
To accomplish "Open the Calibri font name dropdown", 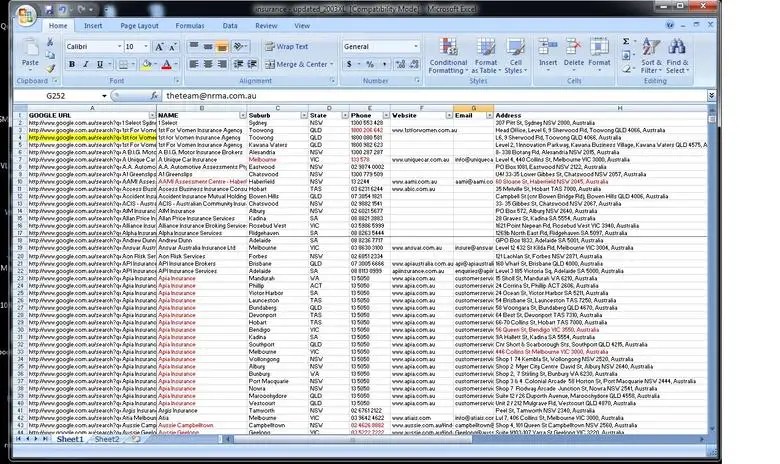I will (x=119, y=46).
